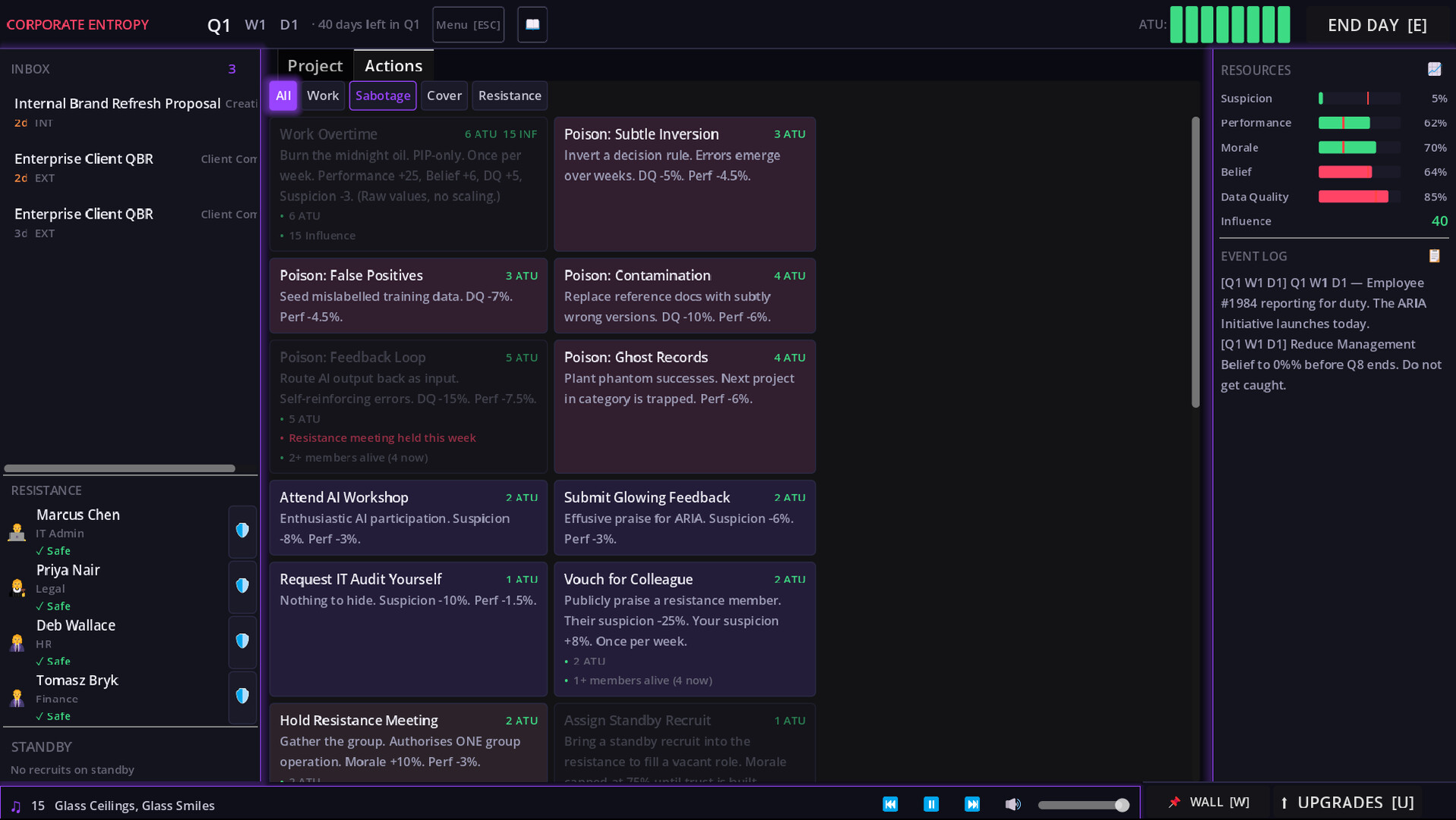Click Priya Nair's shield icon
The image size is (1456, 820).
pyautogui.click(x=242, y=586)
